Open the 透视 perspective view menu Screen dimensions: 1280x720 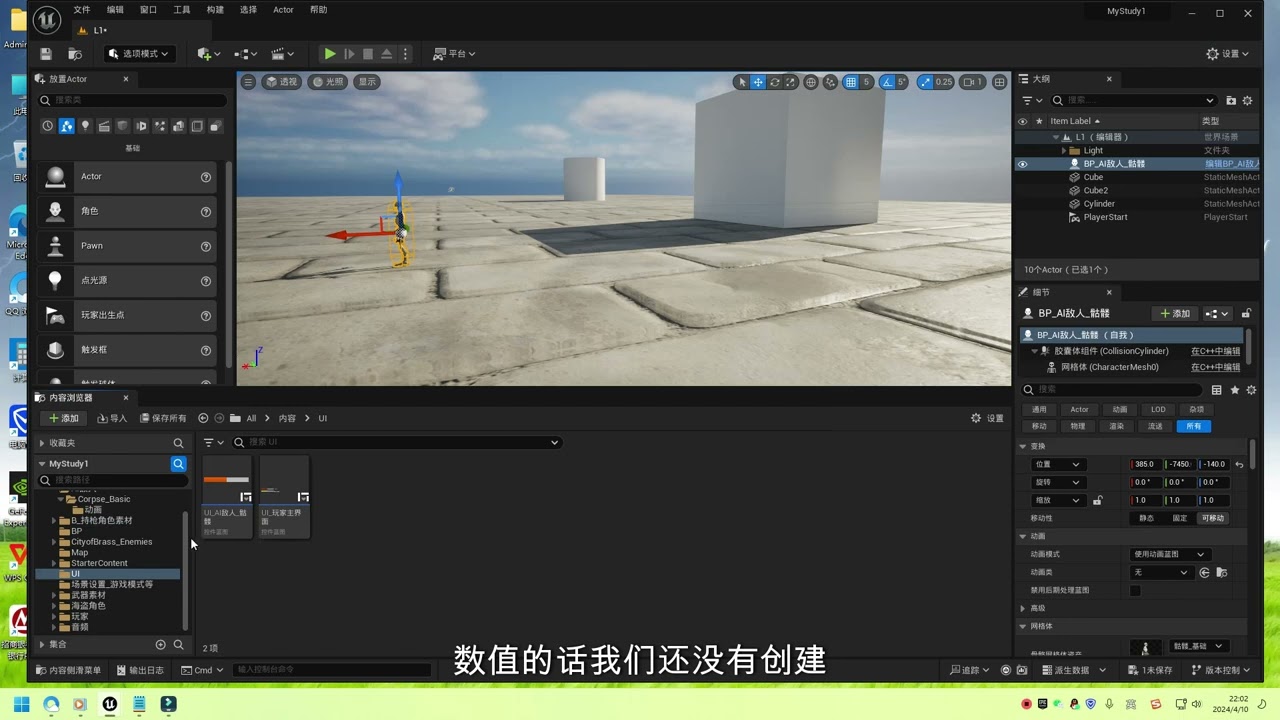pos(282,82)
